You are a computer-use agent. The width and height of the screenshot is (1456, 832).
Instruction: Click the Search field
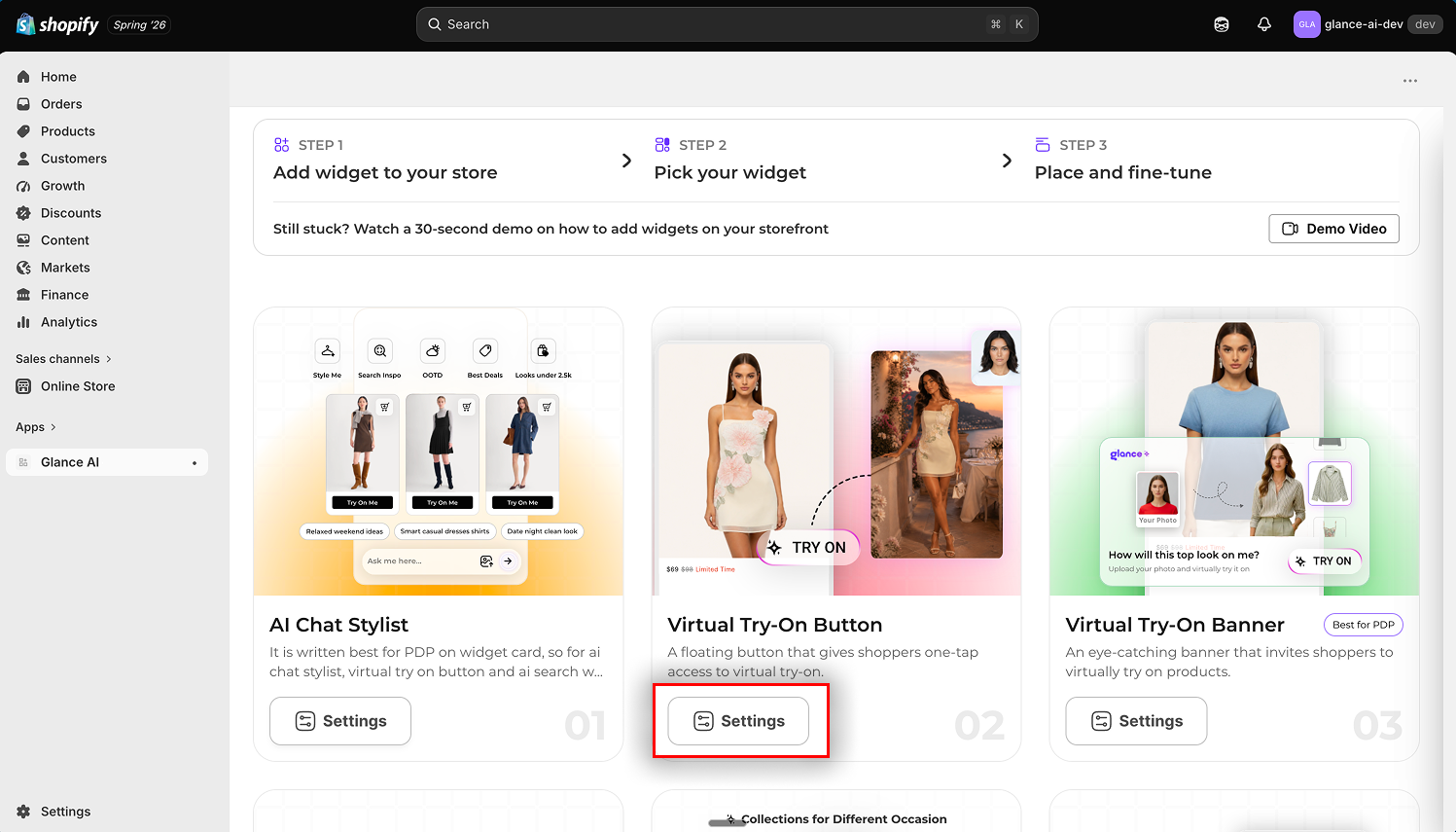coord(728,24)
